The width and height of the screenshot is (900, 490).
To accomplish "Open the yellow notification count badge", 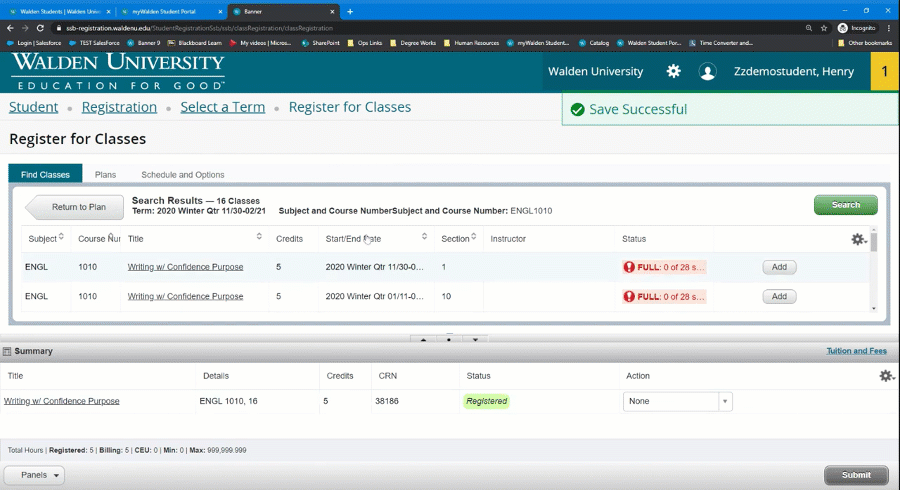I will 885,72.
